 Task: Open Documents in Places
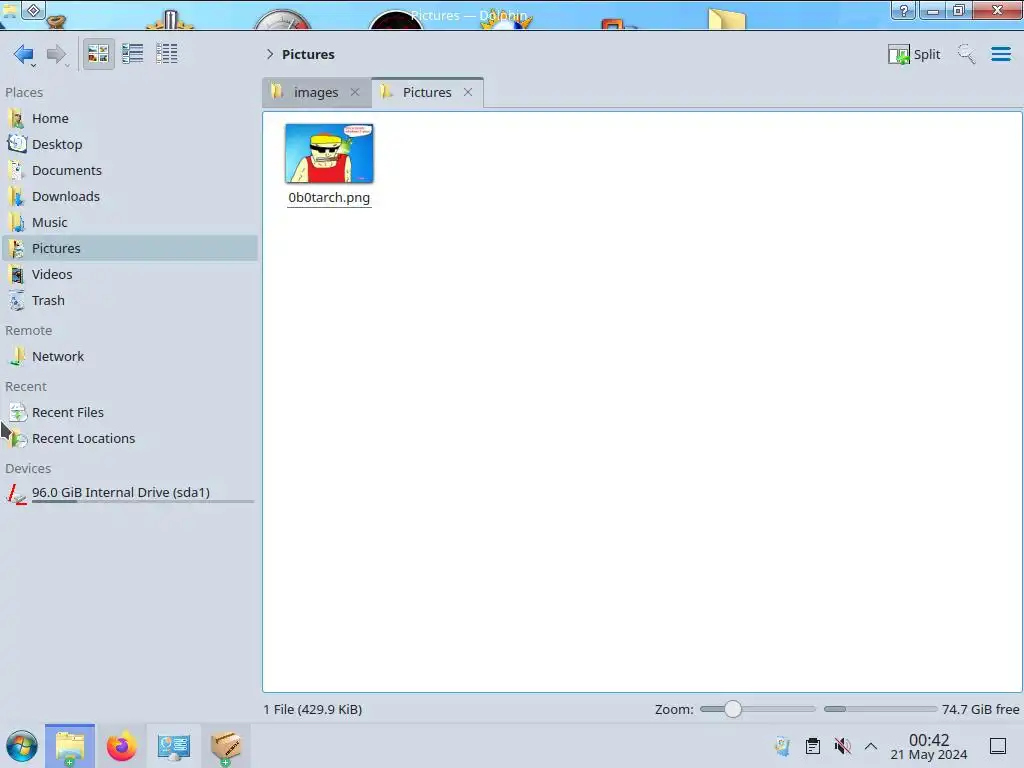(131, 170)
